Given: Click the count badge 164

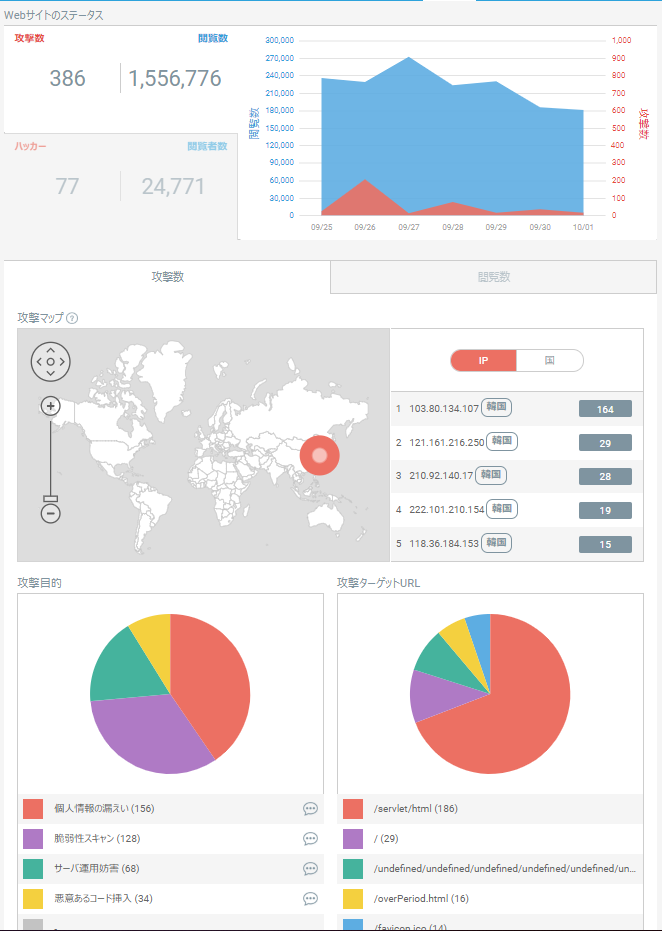Looking at the screenshot, I should click(x=605, y=409).
